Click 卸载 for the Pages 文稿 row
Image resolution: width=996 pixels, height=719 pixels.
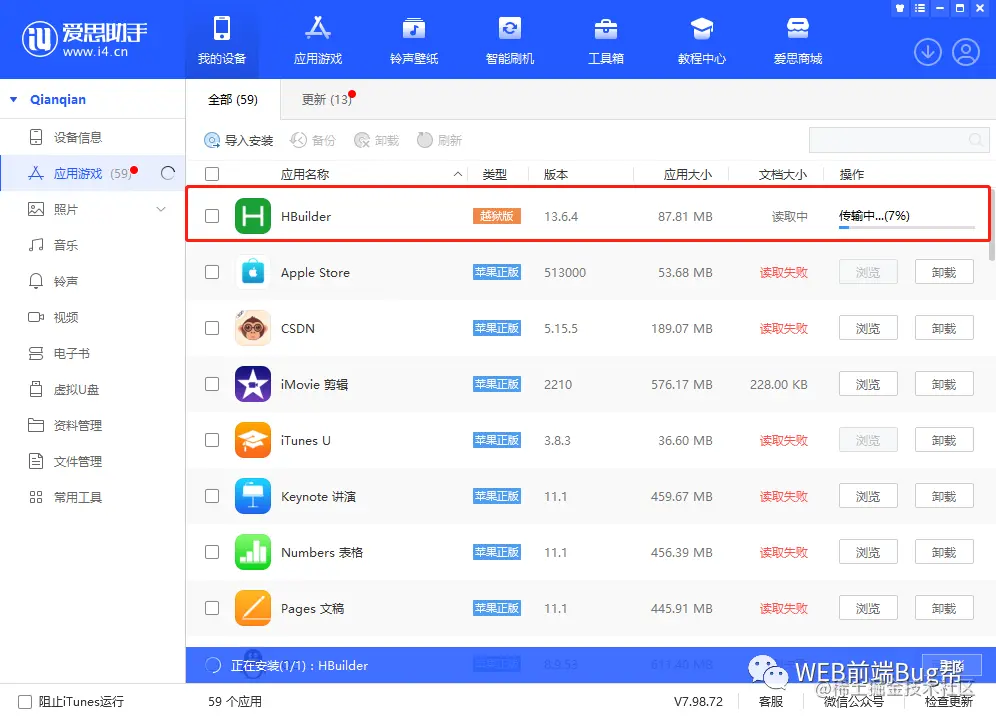944,608
